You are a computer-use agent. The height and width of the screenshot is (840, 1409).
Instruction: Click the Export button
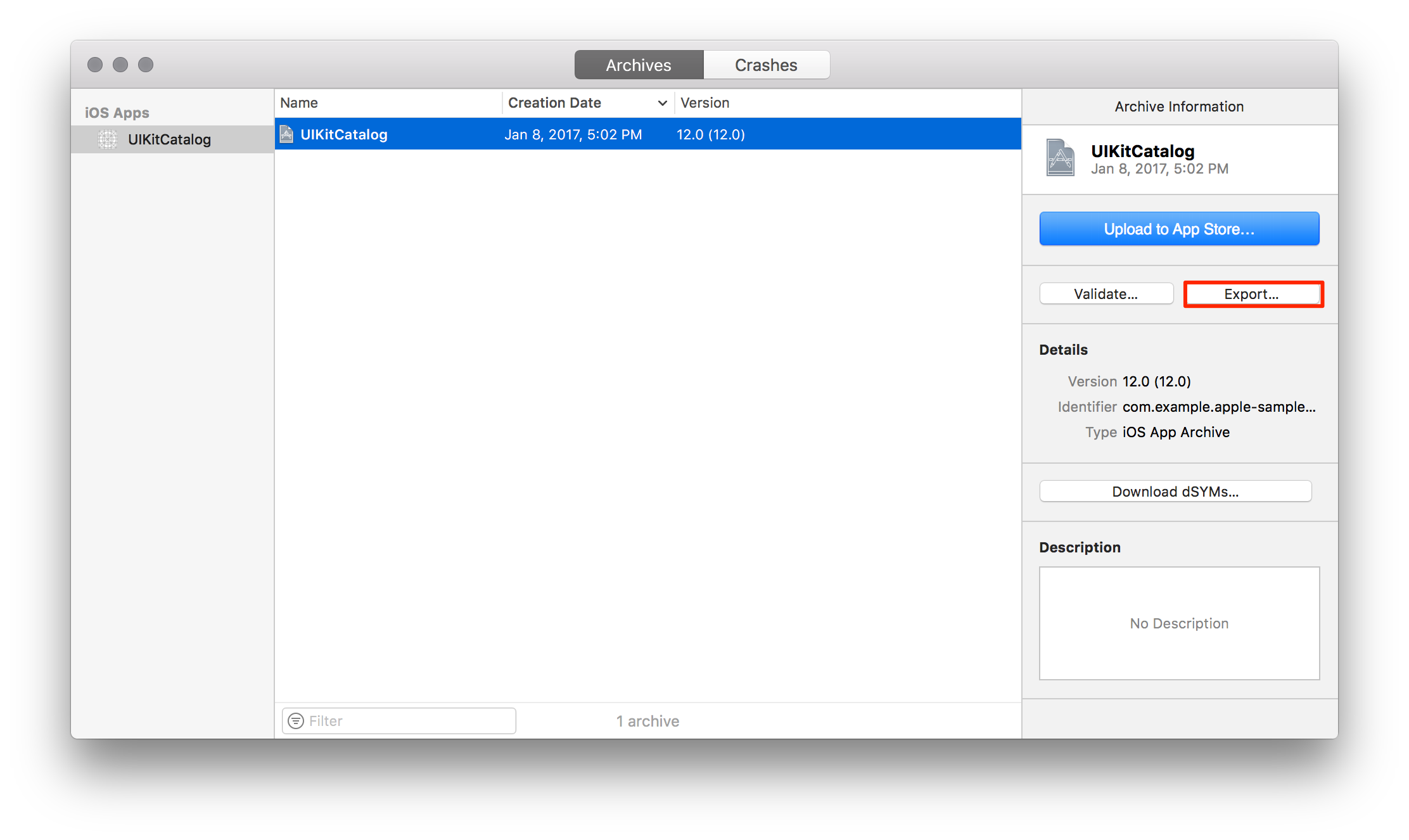tap(1252, 294)
